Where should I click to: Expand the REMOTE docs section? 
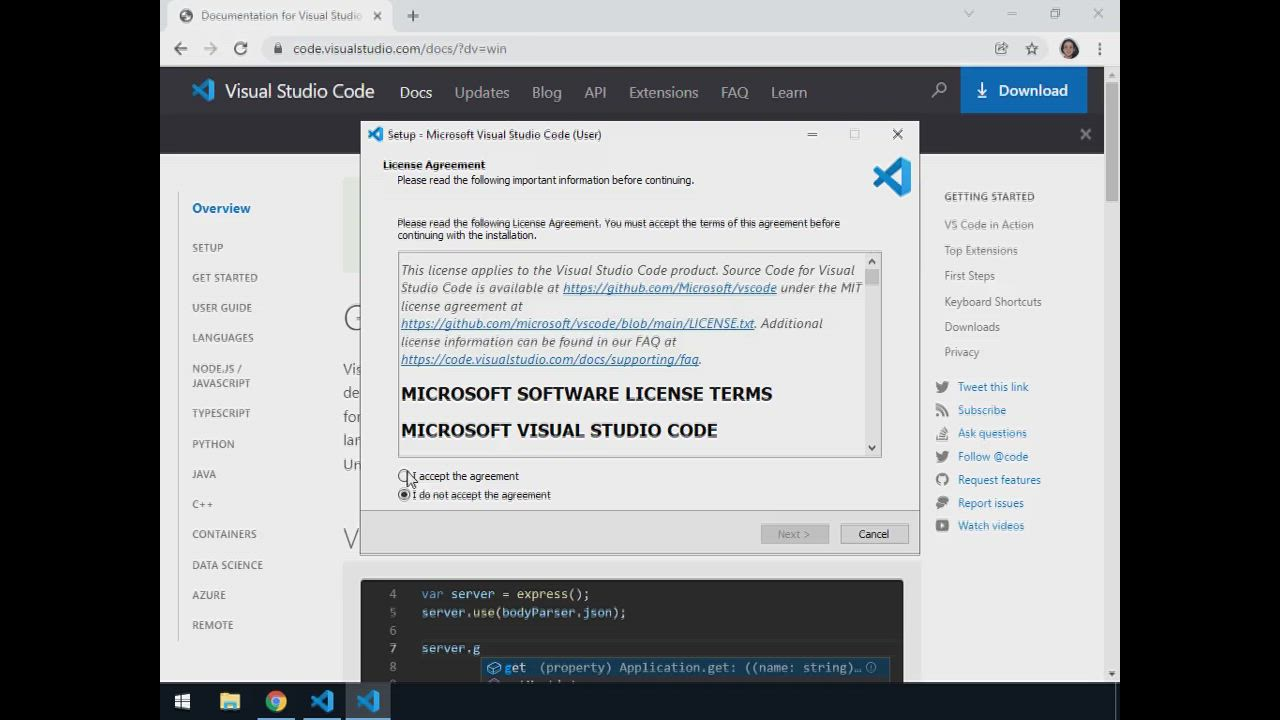pyautogui.click(x=213, y=625)
